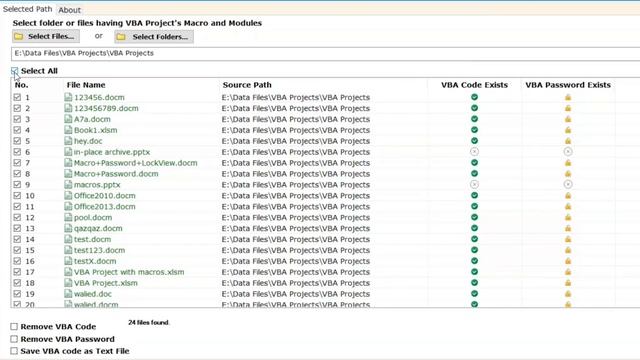Click the green VBA code check for Office2010.docm
Screen dimensions: 640x360
point(474,196)
